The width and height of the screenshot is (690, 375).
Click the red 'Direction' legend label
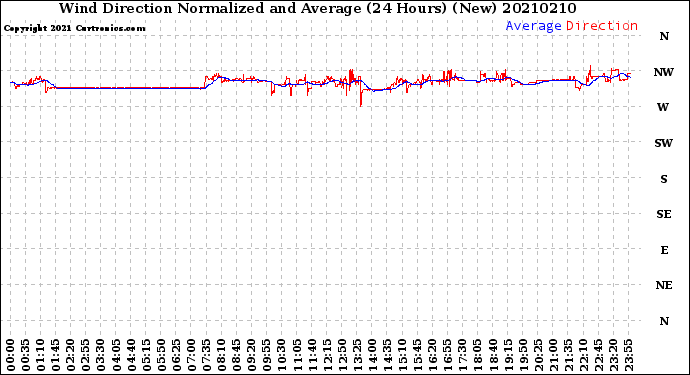602,26
